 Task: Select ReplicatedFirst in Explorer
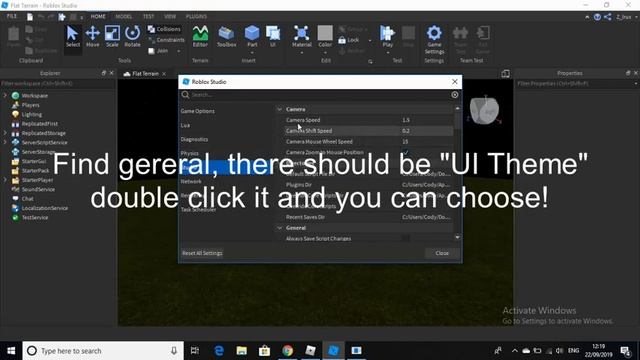[x=40, y=124]
